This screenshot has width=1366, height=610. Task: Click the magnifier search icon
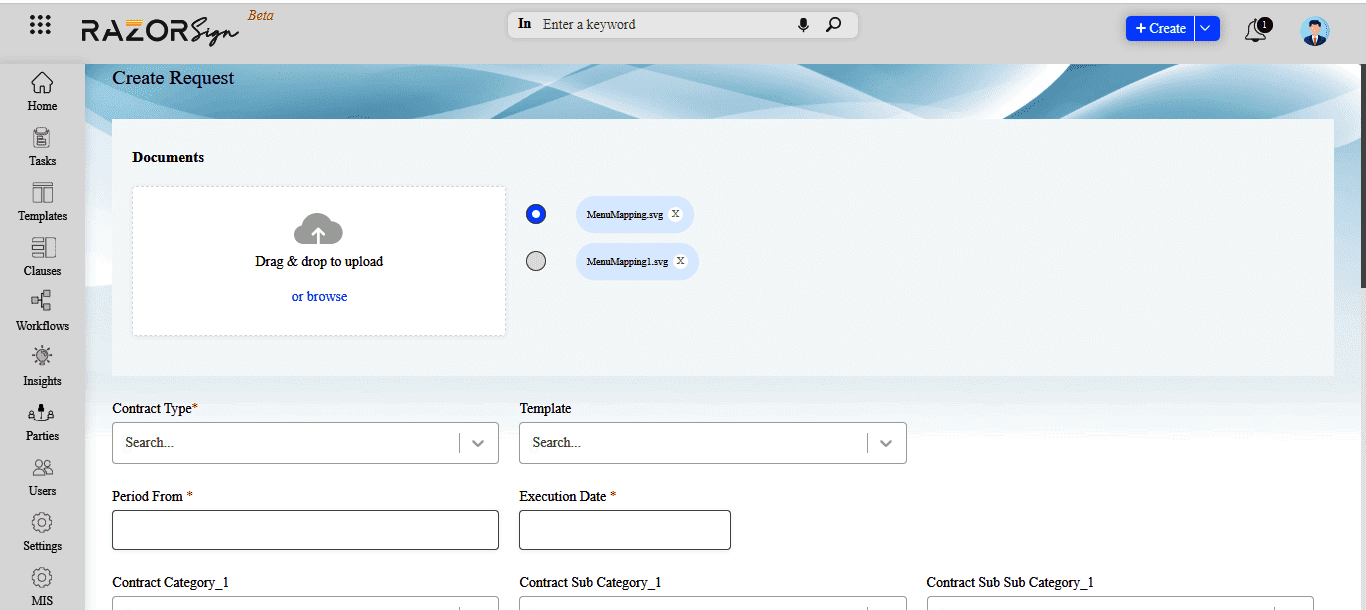pos(833,24)
